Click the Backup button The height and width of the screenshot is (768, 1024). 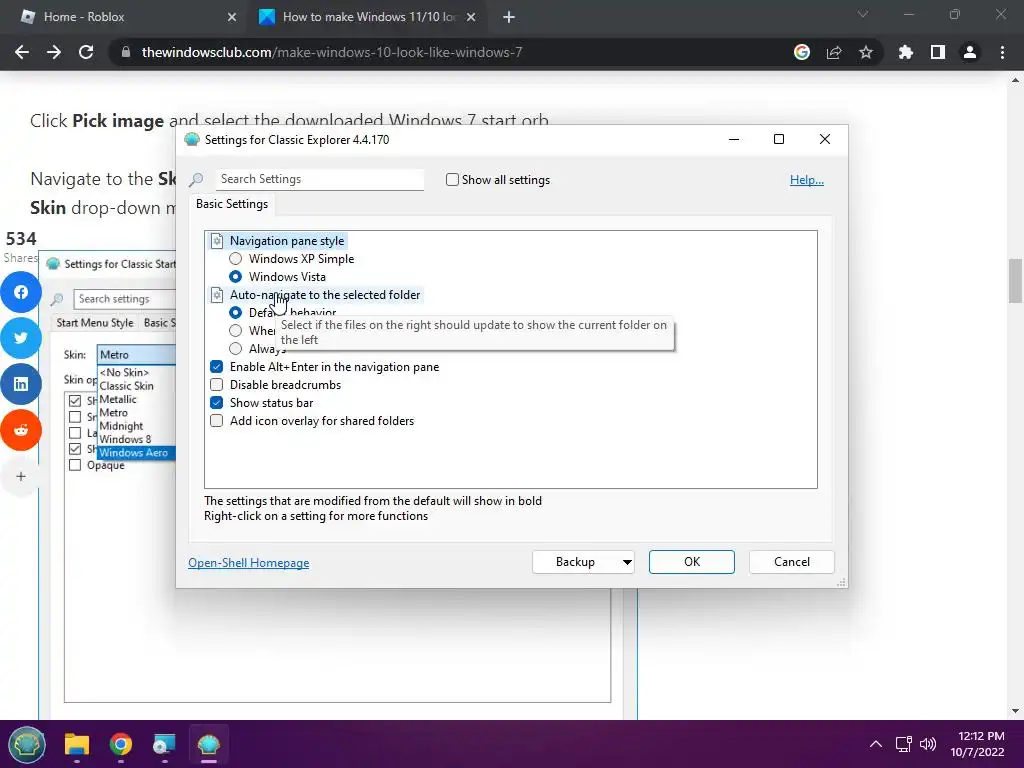tap(575, 562)
